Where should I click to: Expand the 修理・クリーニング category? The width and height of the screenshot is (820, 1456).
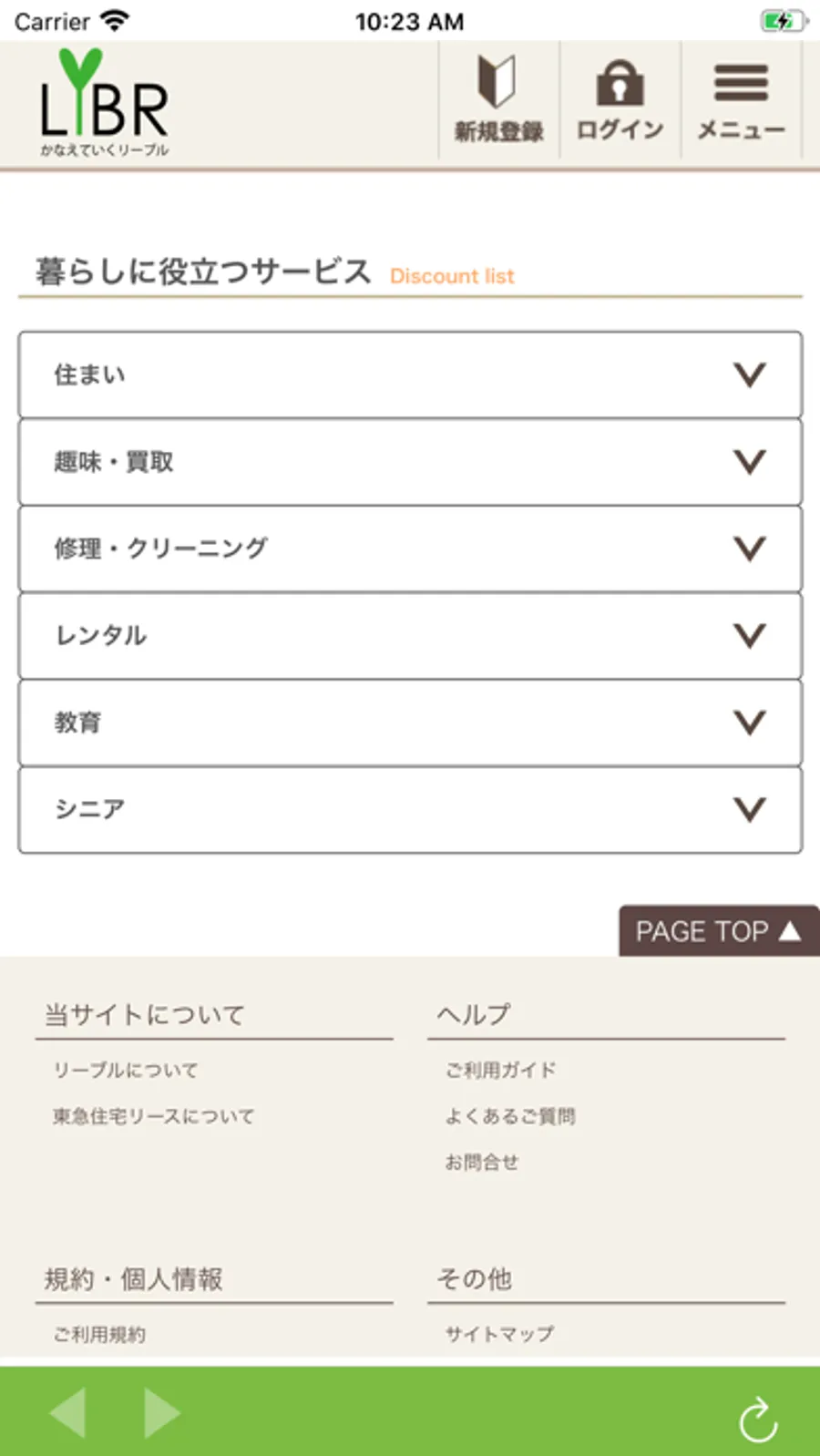[410, 549]
